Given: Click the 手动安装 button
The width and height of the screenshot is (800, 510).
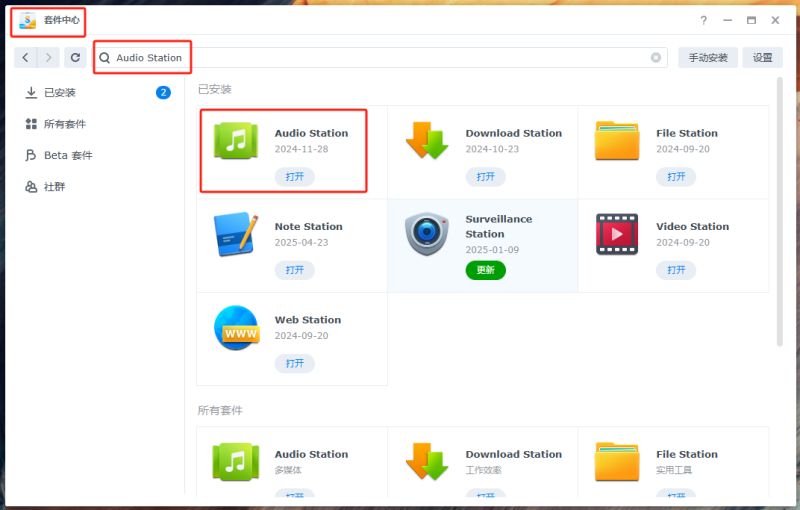Looking at the screenshot, I should click(x=708, y=58).
